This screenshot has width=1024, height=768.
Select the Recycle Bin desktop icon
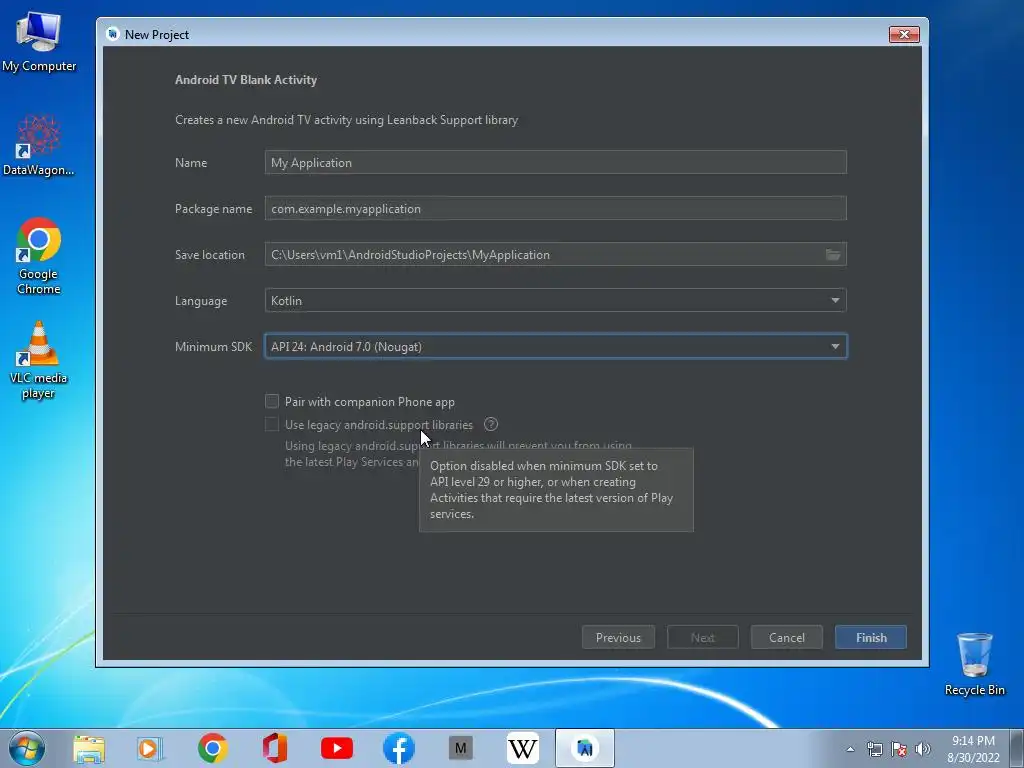(974, 664)
